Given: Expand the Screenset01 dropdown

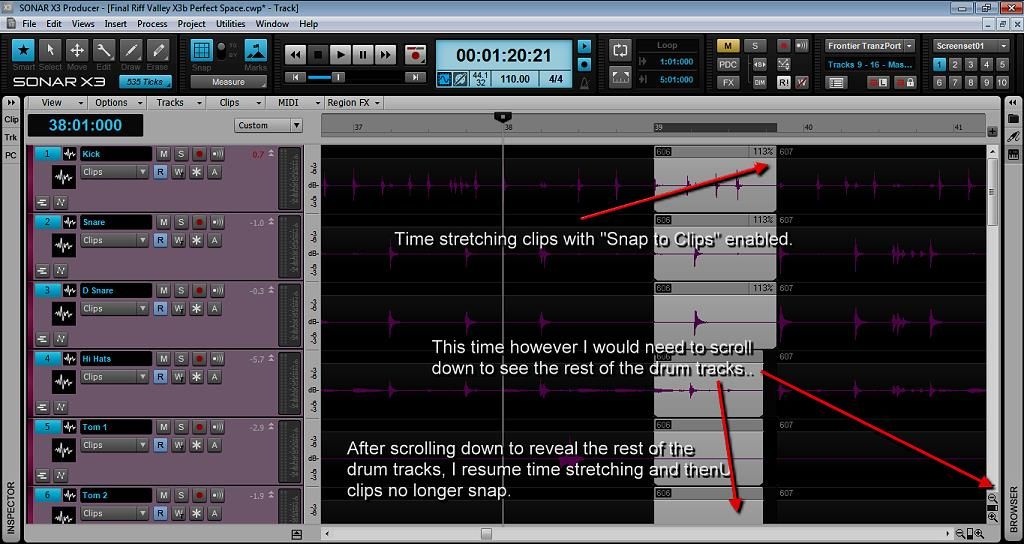Looking at the screenshot, I should coord(971,46).
